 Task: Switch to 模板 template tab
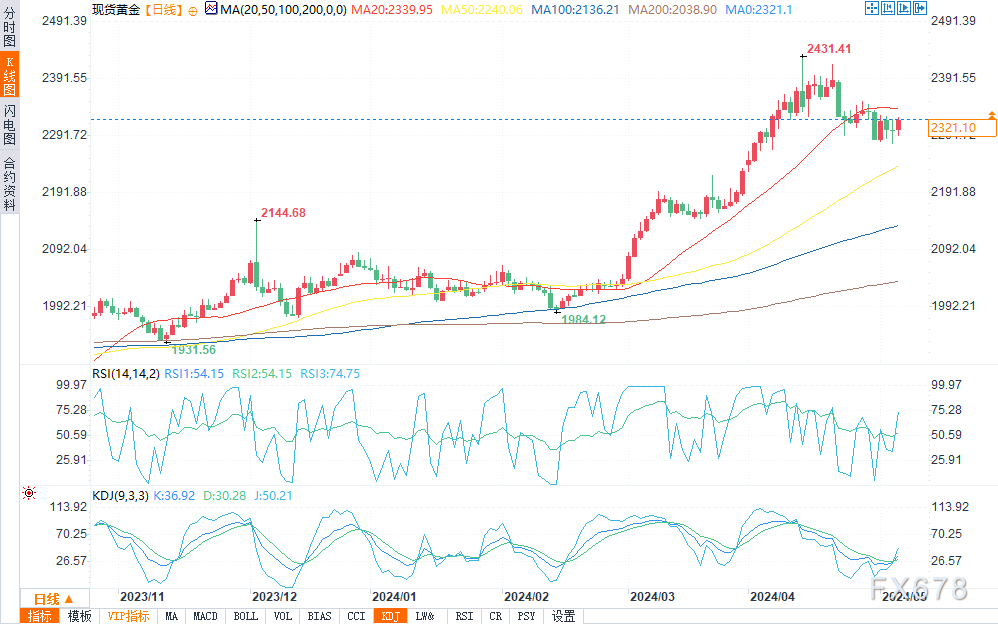pos(80,616)
